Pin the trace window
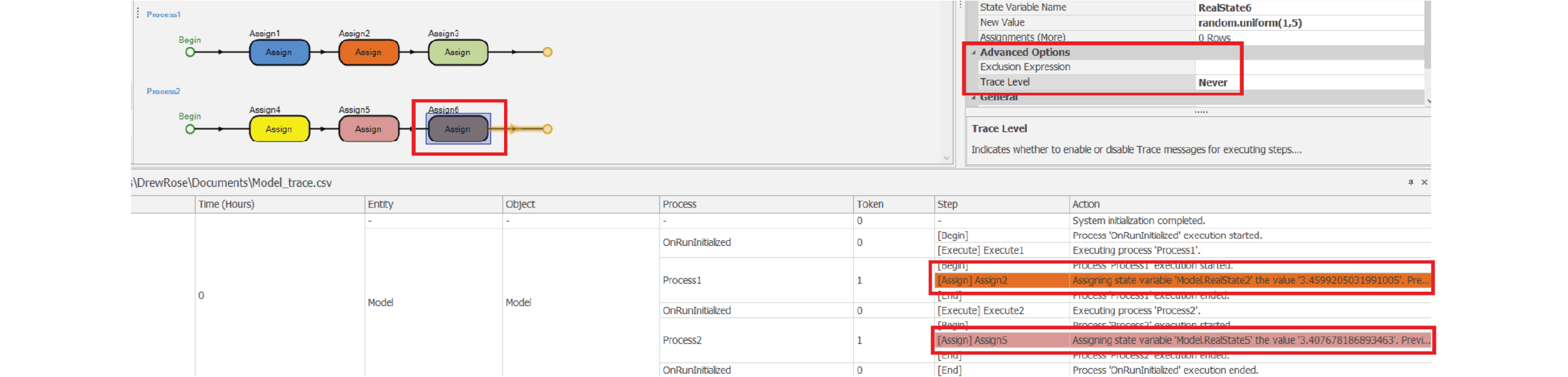This screenshot has height=377, width=1568. 1411,183
